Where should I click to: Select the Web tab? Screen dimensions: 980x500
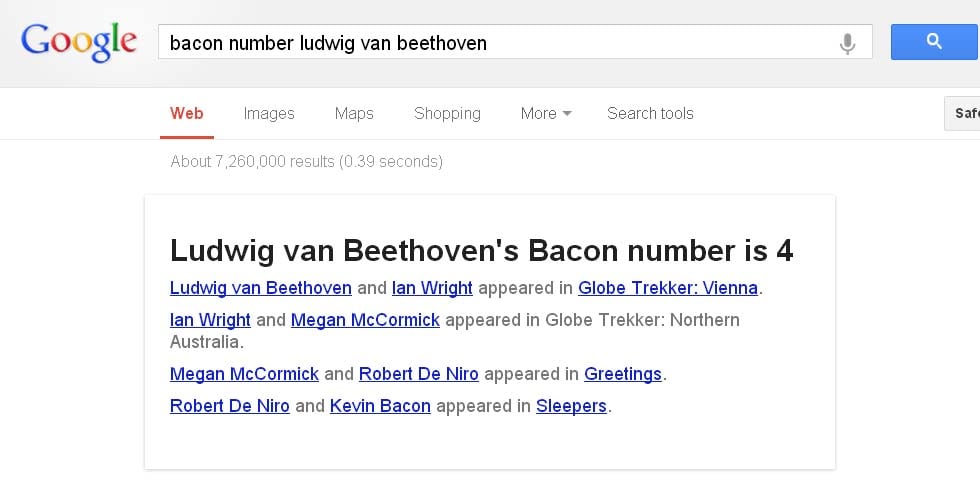[186, 113]
